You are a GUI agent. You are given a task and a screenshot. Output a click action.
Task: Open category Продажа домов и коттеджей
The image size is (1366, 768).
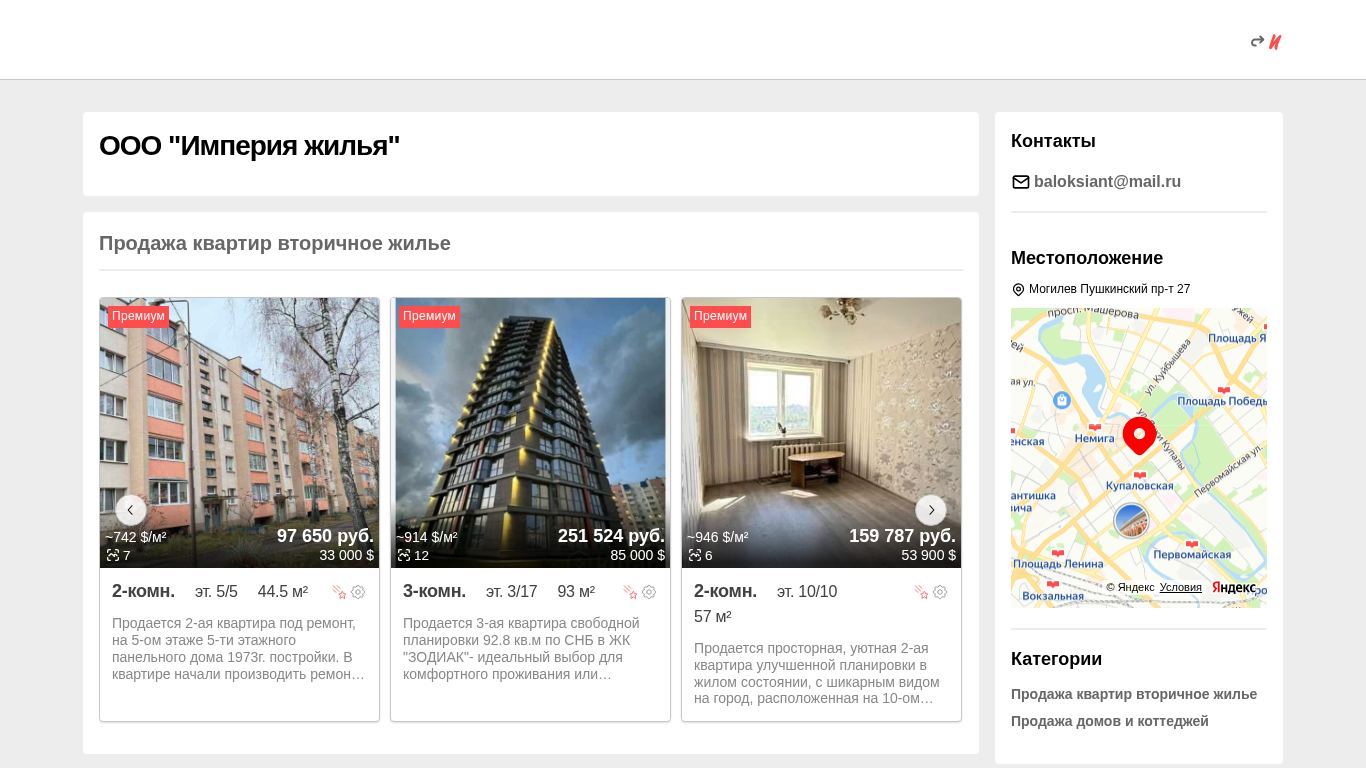tap(1110, 721)
